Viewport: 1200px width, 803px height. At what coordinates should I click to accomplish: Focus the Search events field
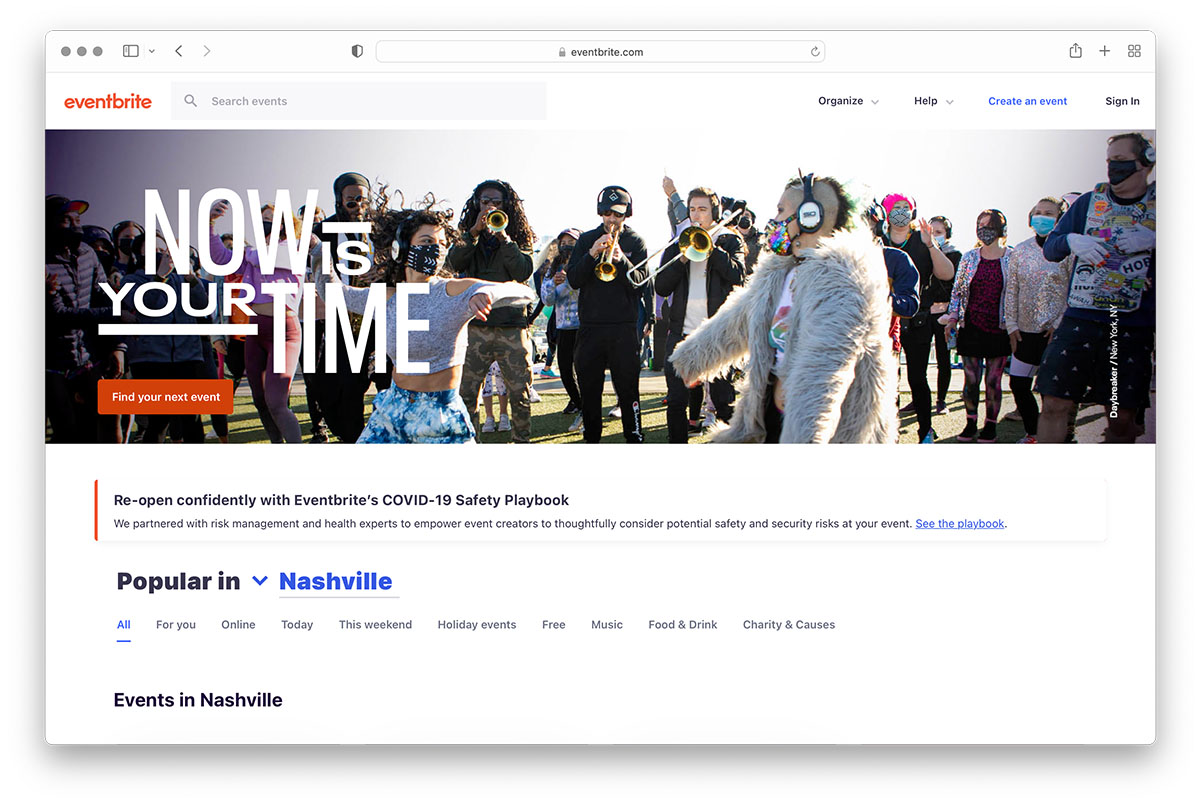359,101
